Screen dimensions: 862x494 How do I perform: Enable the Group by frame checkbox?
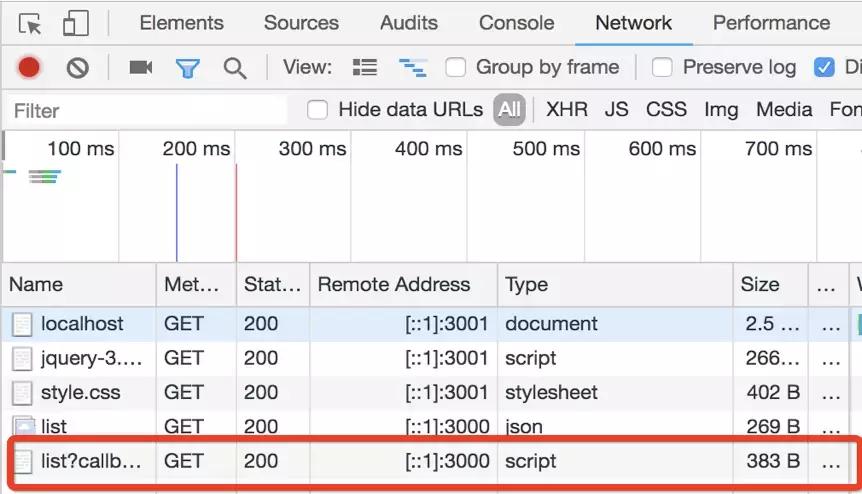(x=456, y=68)
